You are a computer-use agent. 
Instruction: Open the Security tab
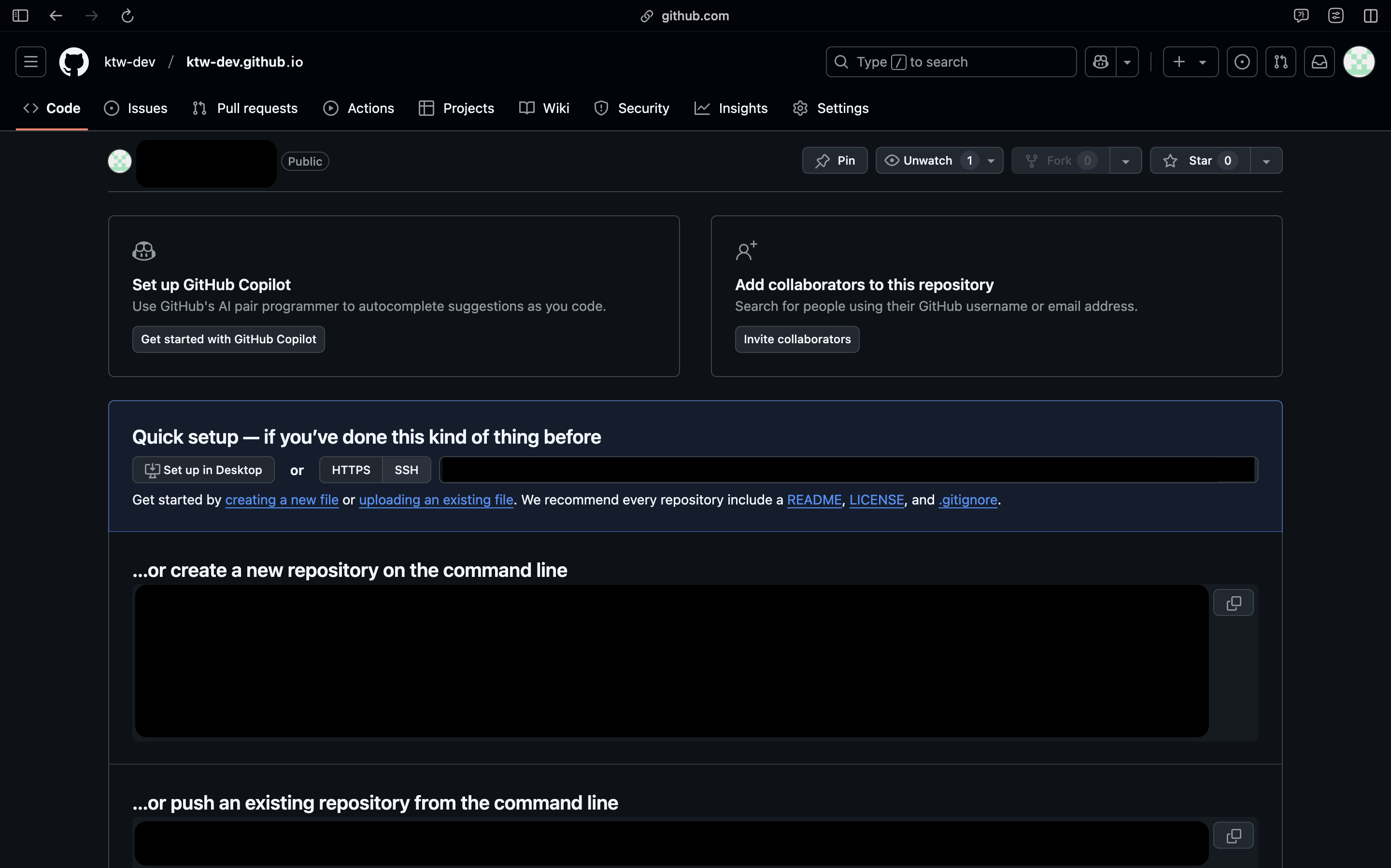pos(632,108)
